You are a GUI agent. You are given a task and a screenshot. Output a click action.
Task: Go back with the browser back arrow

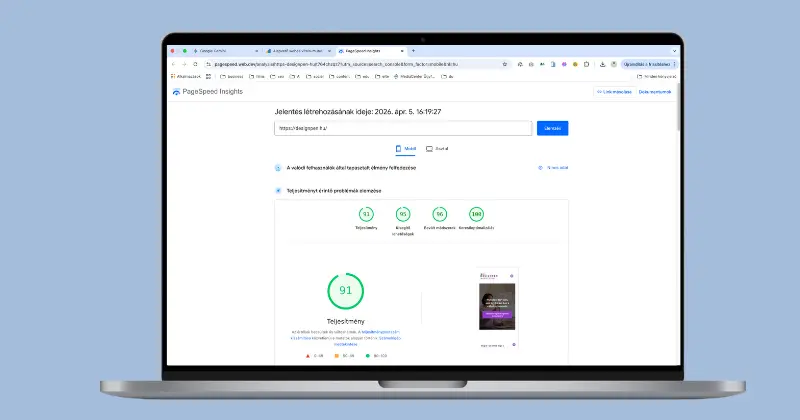[173, 64]
